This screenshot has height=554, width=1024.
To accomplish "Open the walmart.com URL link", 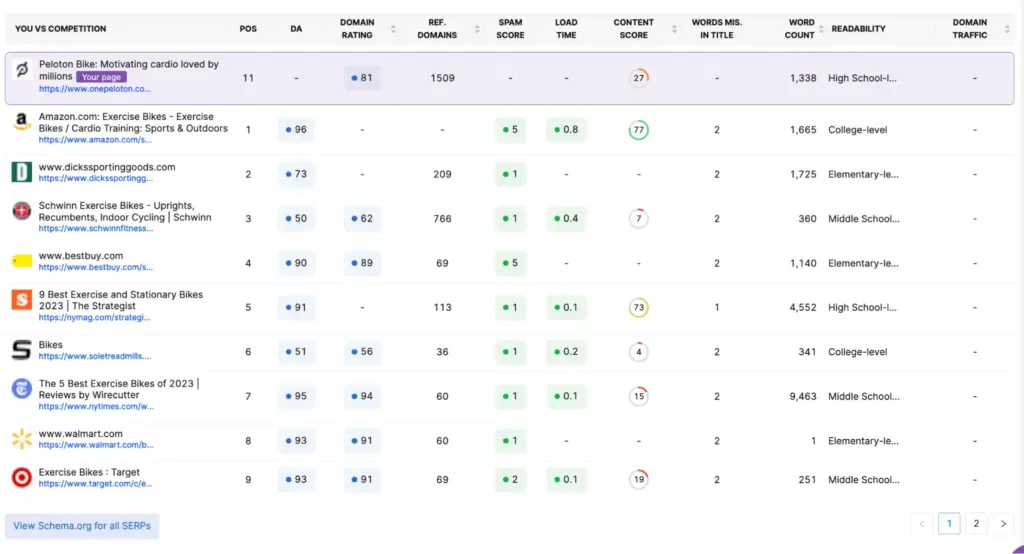I will (96, 445).
